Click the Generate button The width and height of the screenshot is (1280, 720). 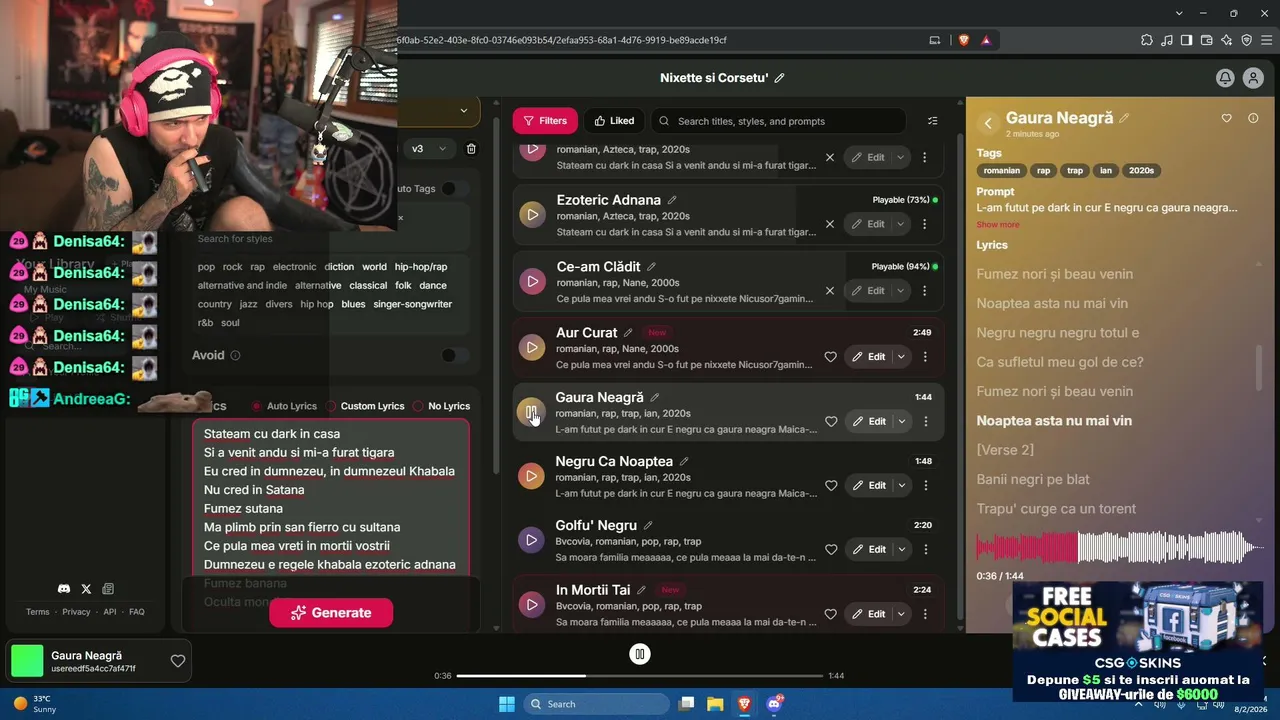[x=331, y=613]
